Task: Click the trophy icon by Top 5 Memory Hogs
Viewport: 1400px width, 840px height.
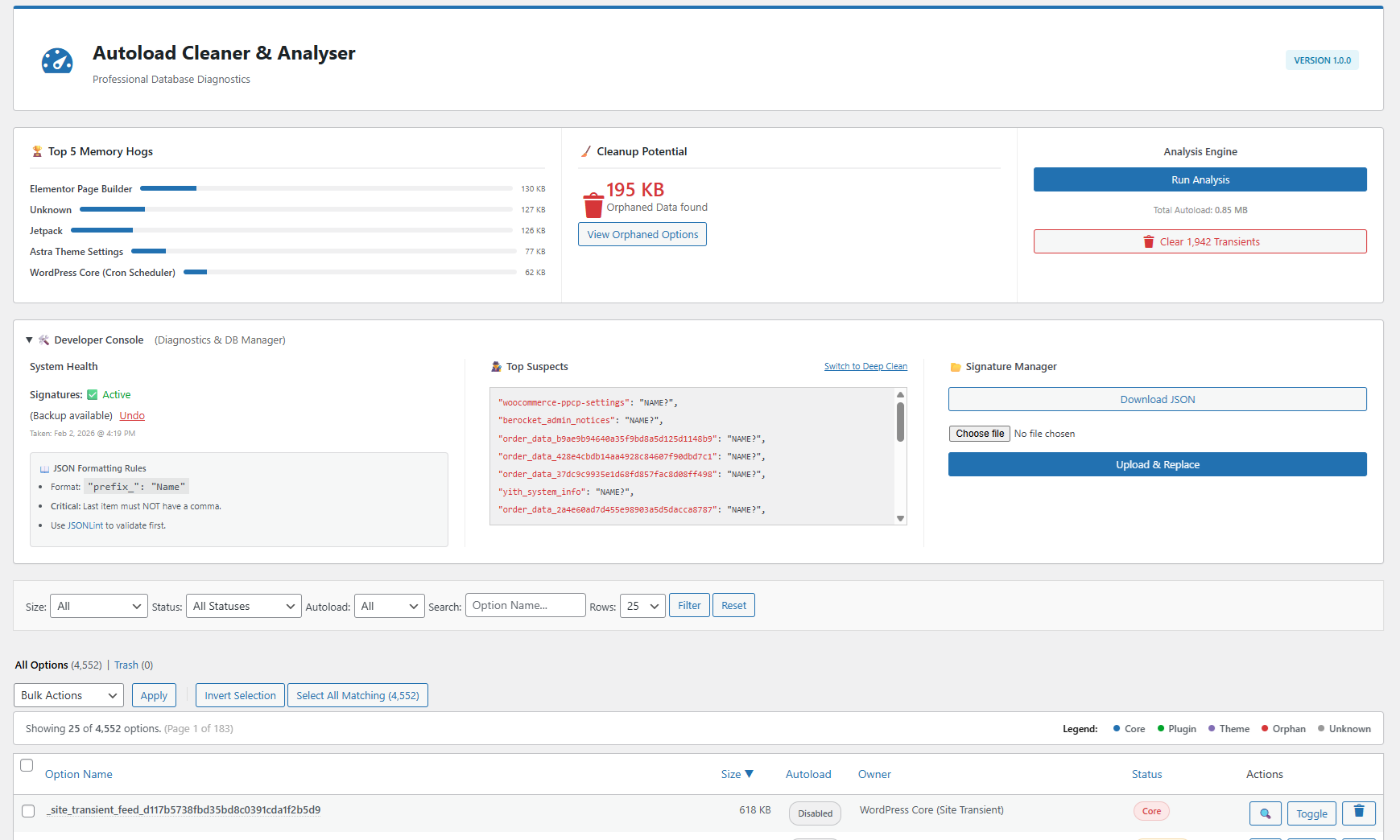Action: click(37, 150)
